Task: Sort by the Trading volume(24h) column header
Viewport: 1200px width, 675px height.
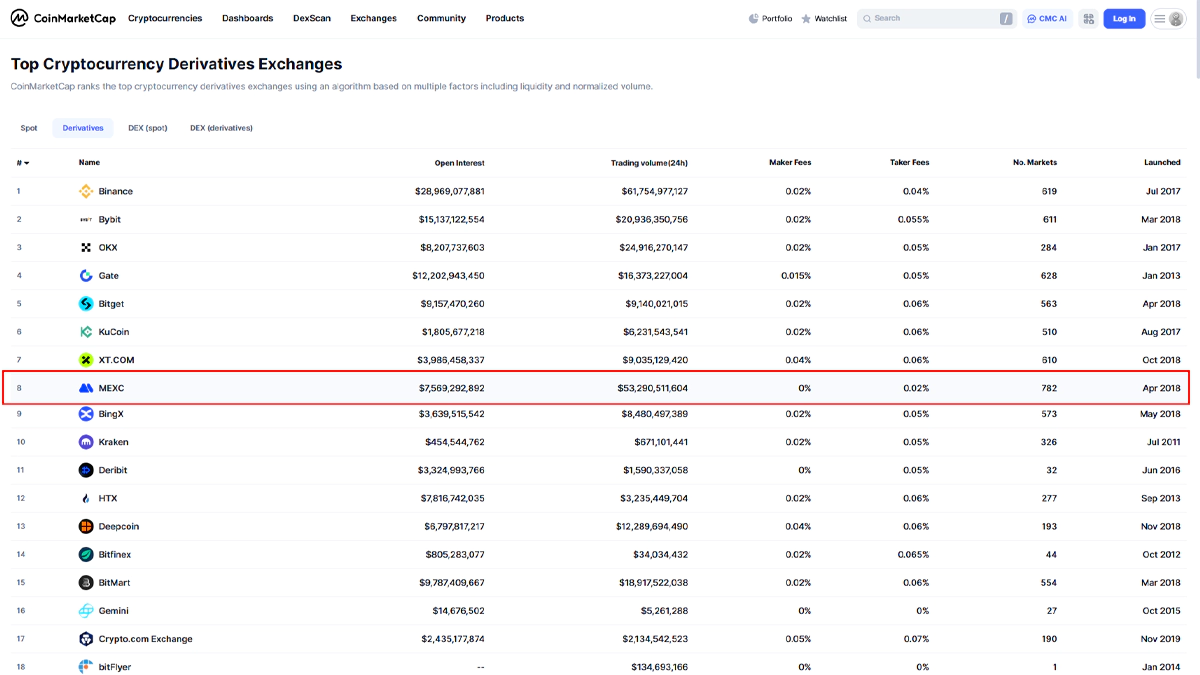Action: [x=649, y=163]
